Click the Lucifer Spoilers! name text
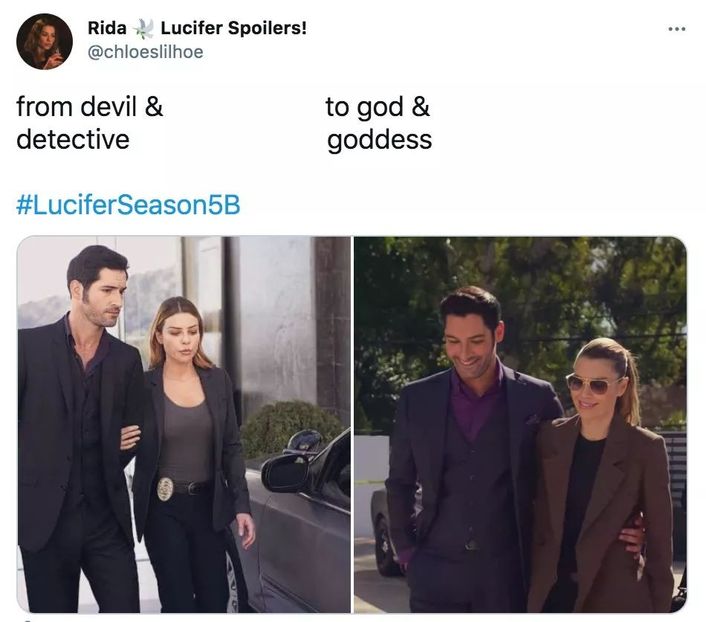 tap(234, 28)
